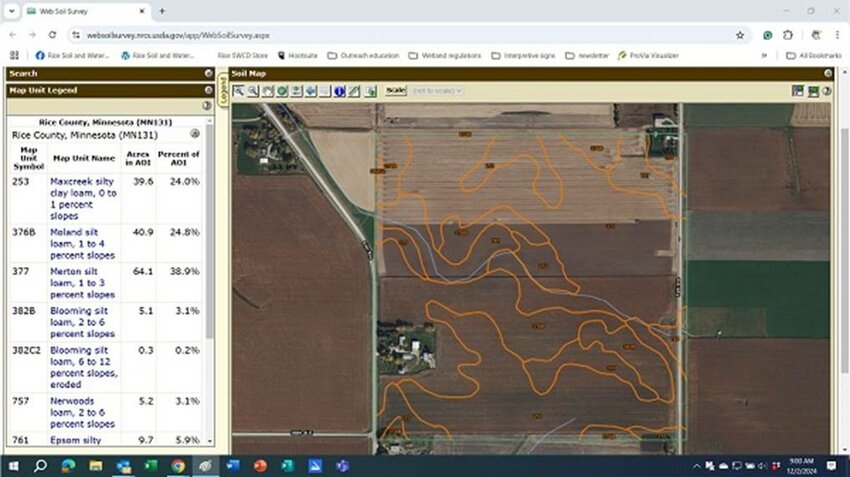Open Map Unit Legend help icon
The height and width of the screenshot is (477, 850).
207,106
